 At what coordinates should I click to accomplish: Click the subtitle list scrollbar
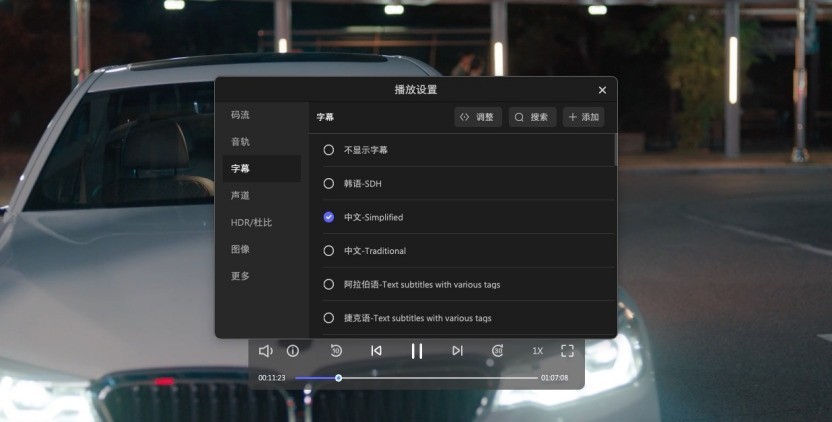click(616, 150)
